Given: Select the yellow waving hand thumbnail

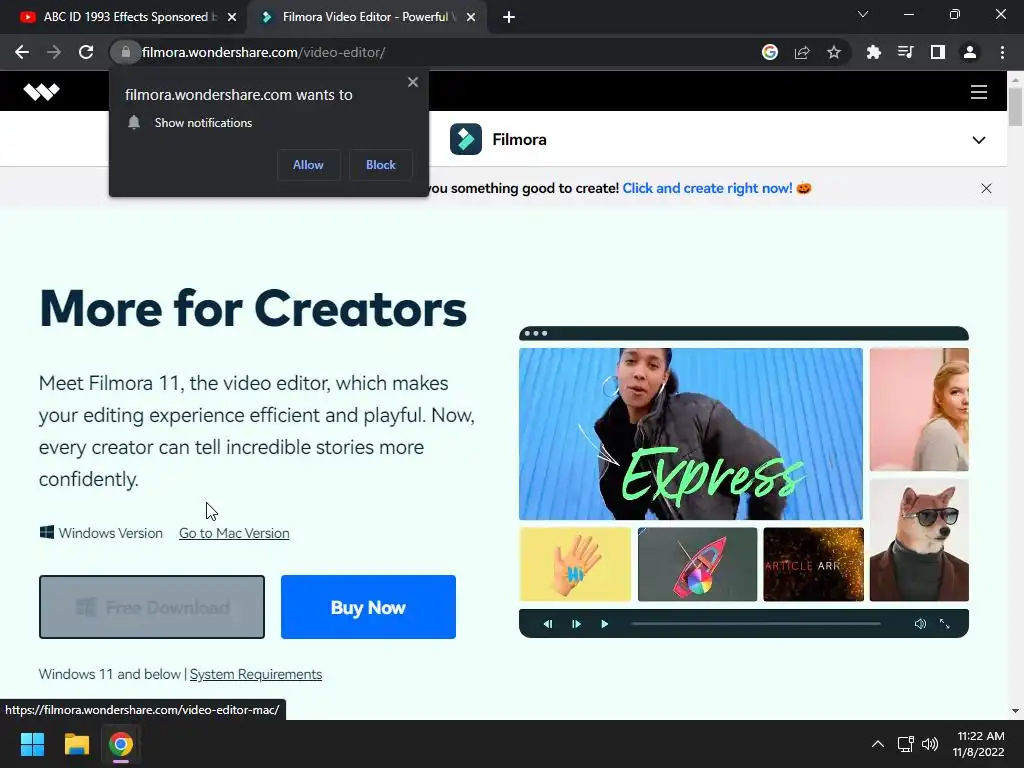Looking at the screenshot, I should [575, 564].
